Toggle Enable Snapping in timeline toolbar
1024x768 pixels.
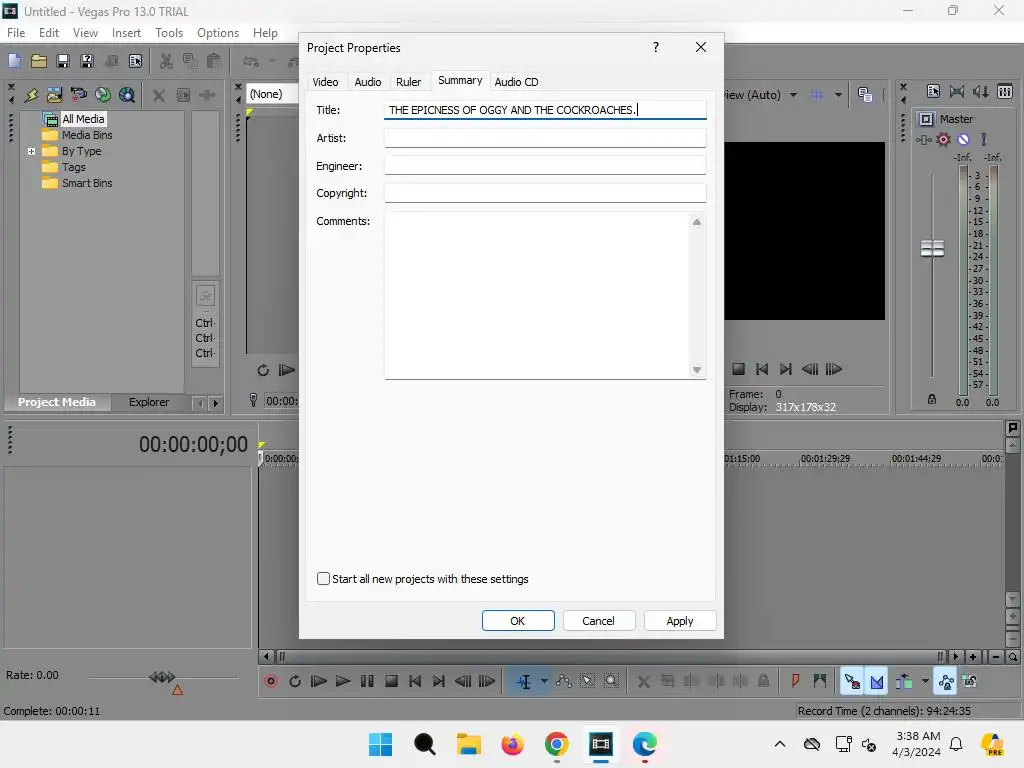(x=852, y=682)
